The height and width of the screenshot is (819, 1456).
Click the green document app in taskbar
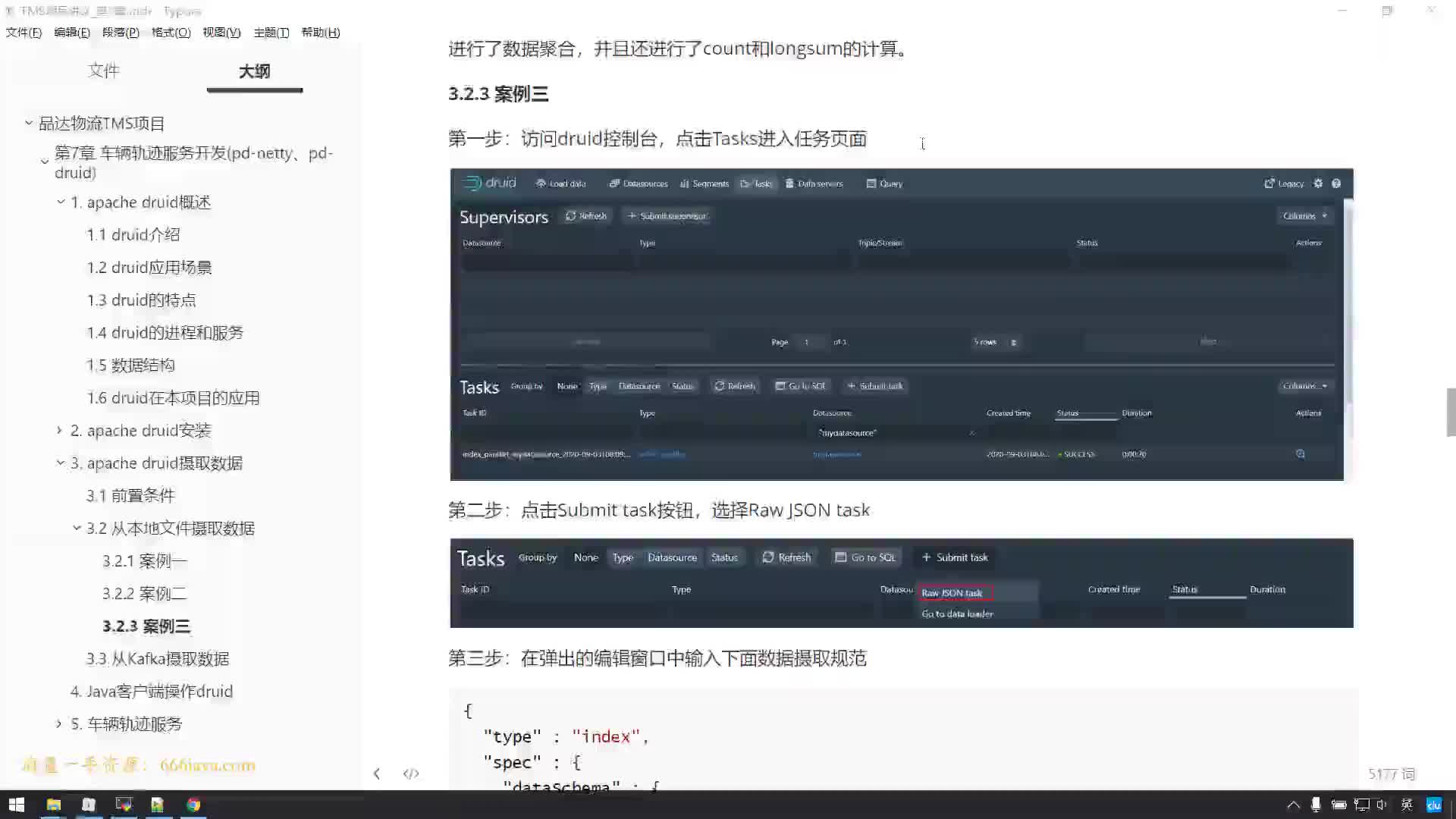[158, 805]
